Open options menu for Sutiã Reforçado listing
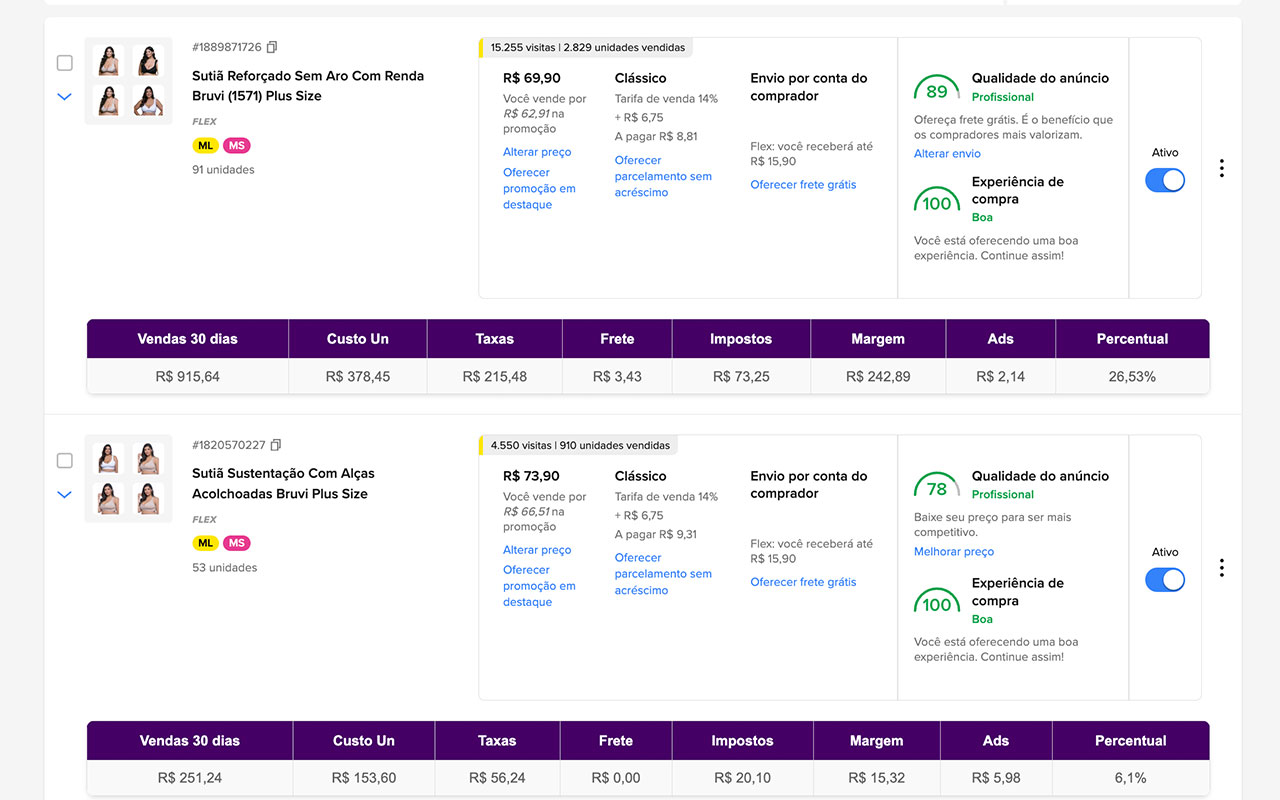Screen dimensions: 1280x800 pos(1221,168)
